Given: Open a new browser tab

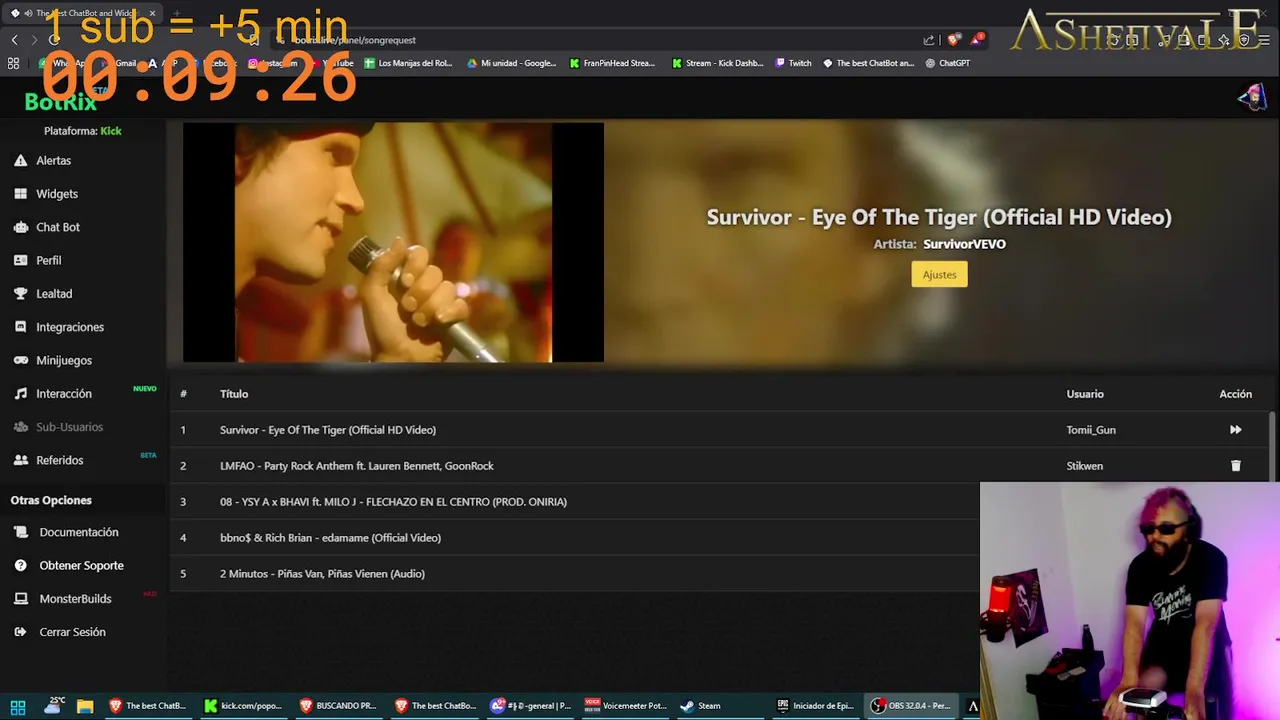Looking at the screenshot, I should pyautogui.click(x=176, y=13).
